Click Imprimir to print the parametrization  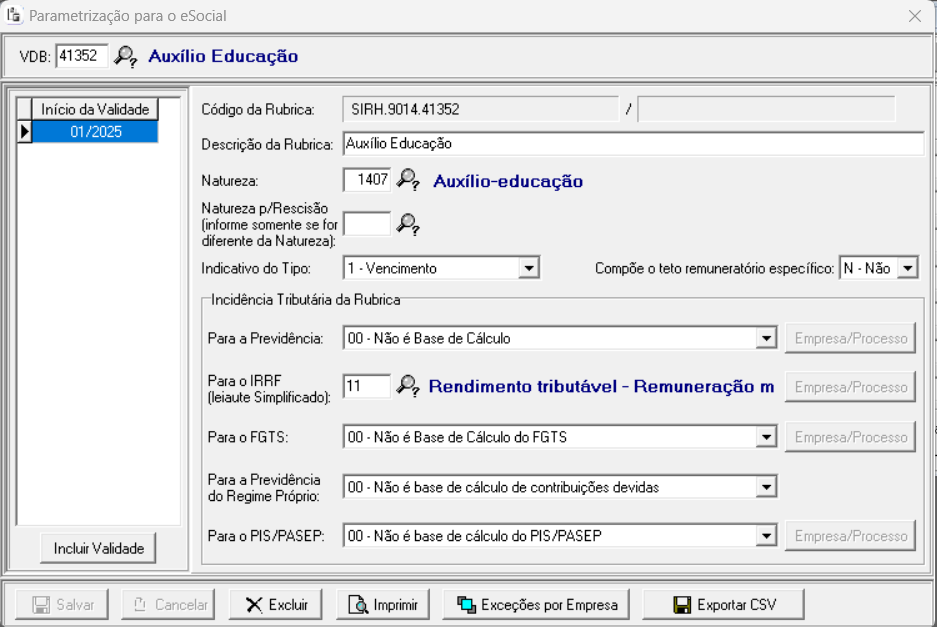pyautogui.click(x=382, y=604)
